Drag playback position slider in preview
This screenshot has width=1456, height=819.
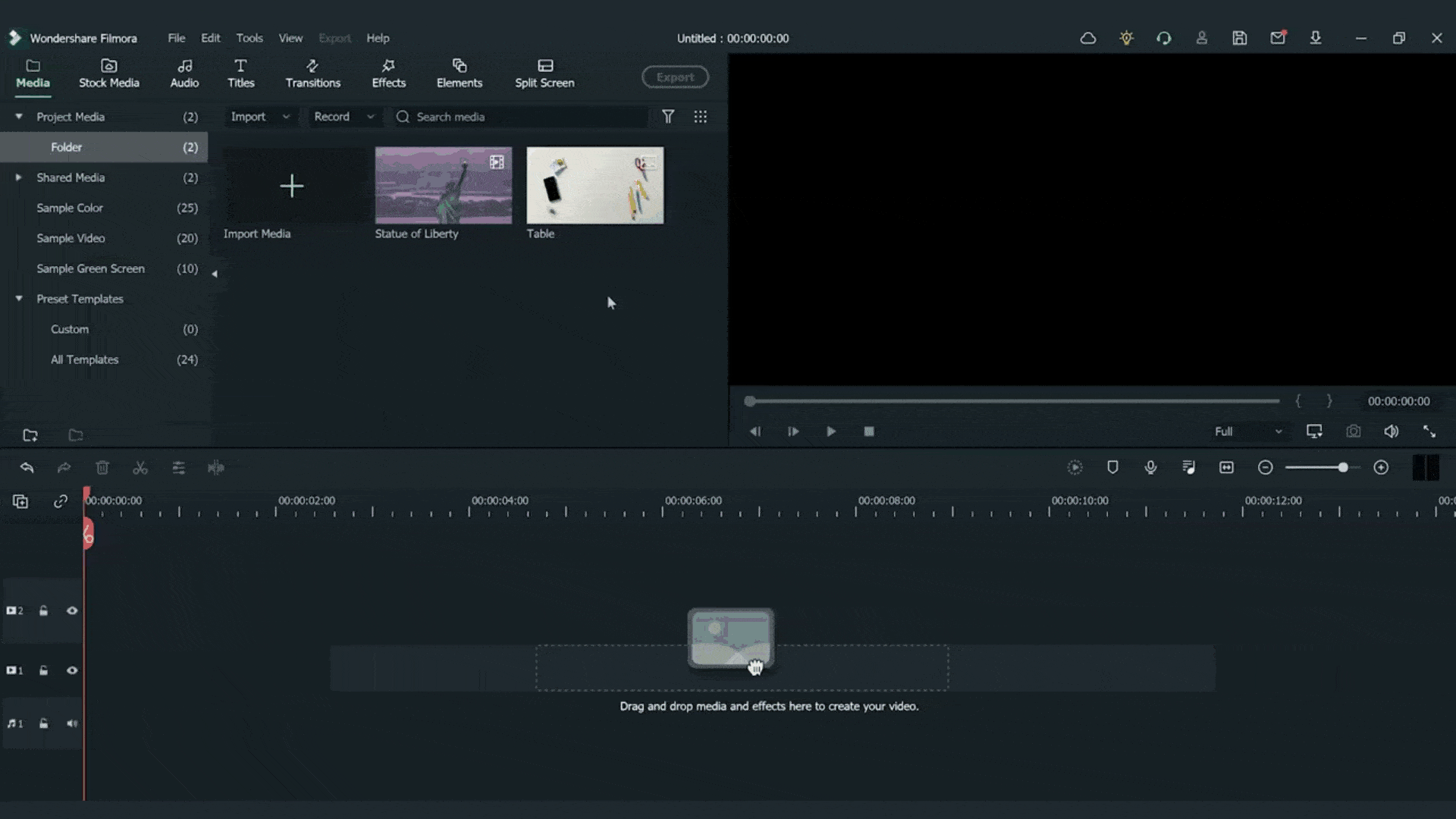(749, 401)
